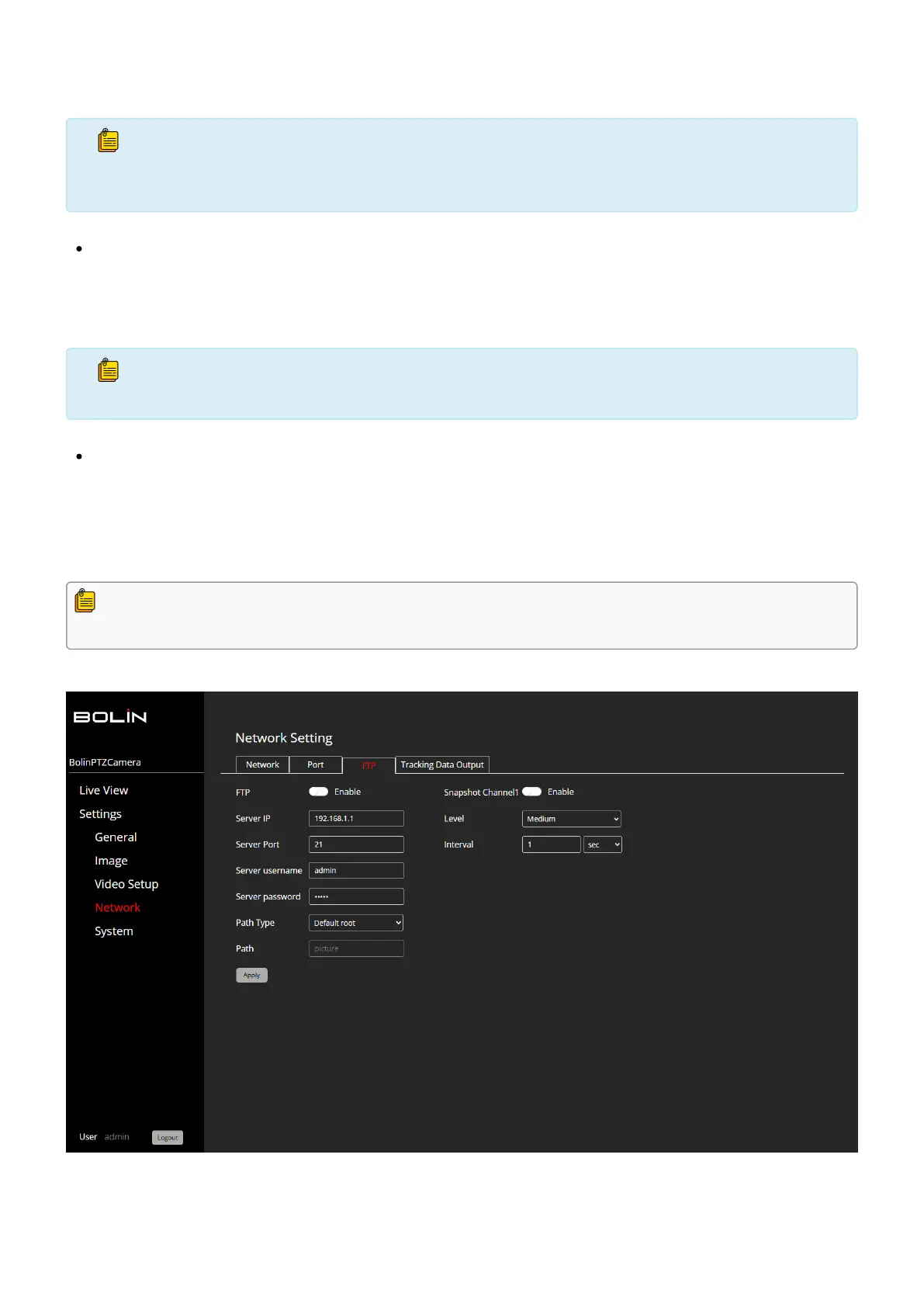Click the first blue note's notepad icon
The width and height of the screenshot is (924, 1307).
[109, 141]
